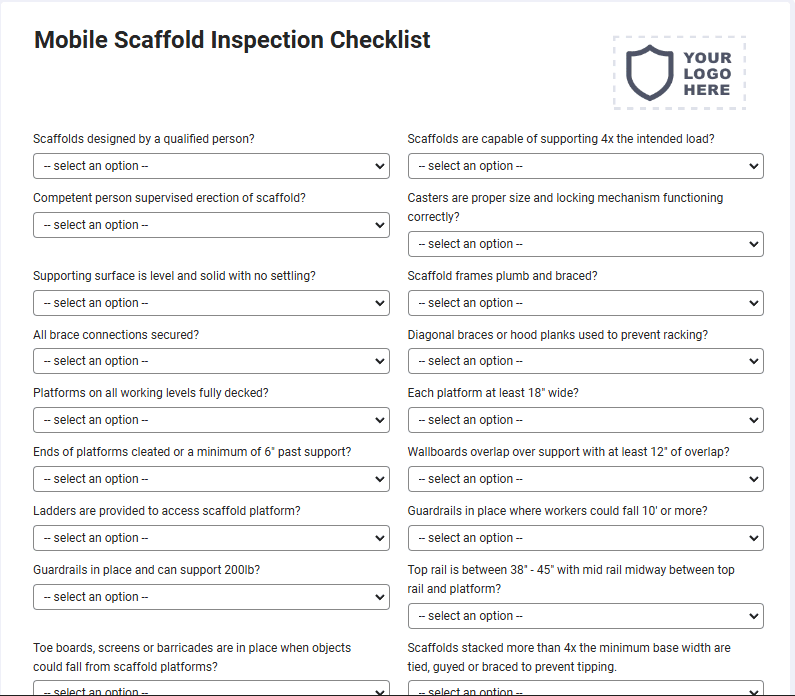Viewport: 795px width, 696px height.
Task: Open Scaffold frames plumb and braced dropdown
Action: pos(586,303)
